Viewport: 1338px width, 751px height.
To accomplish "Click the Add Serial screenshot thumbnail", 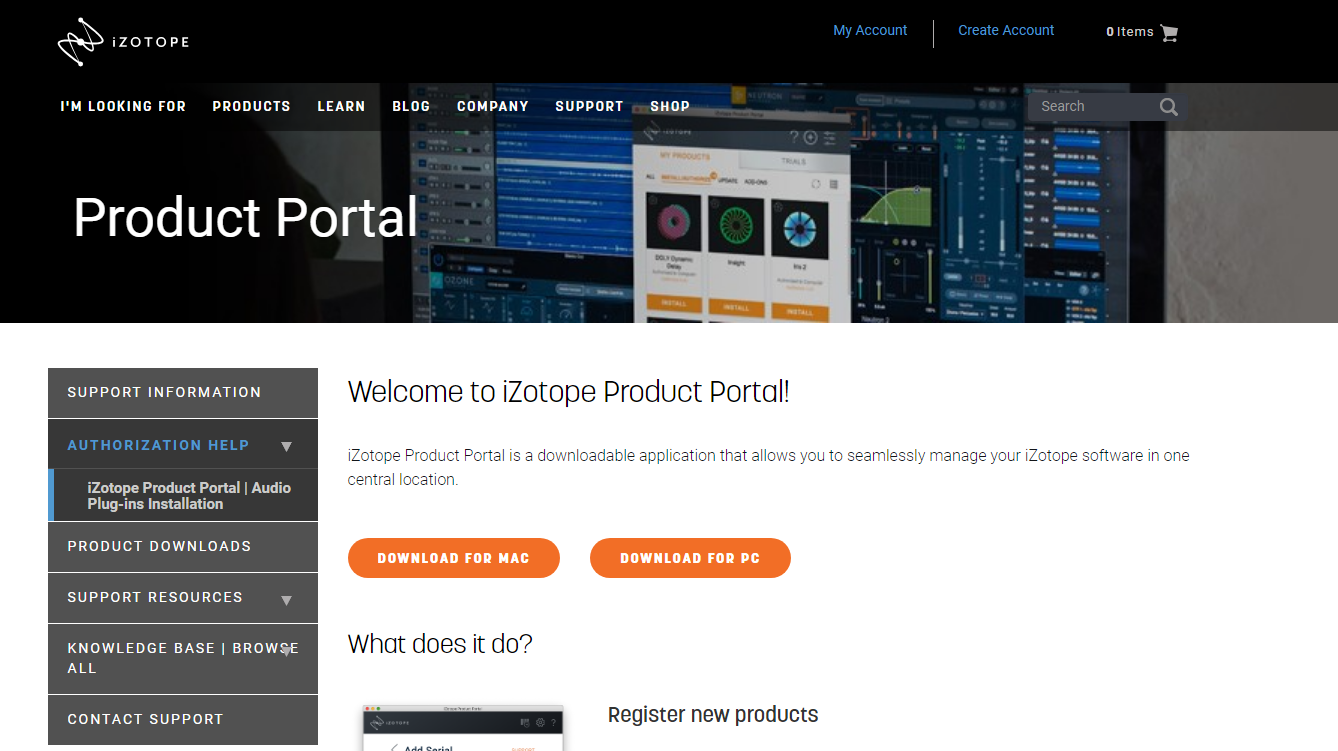I will (x=463, y=728).
